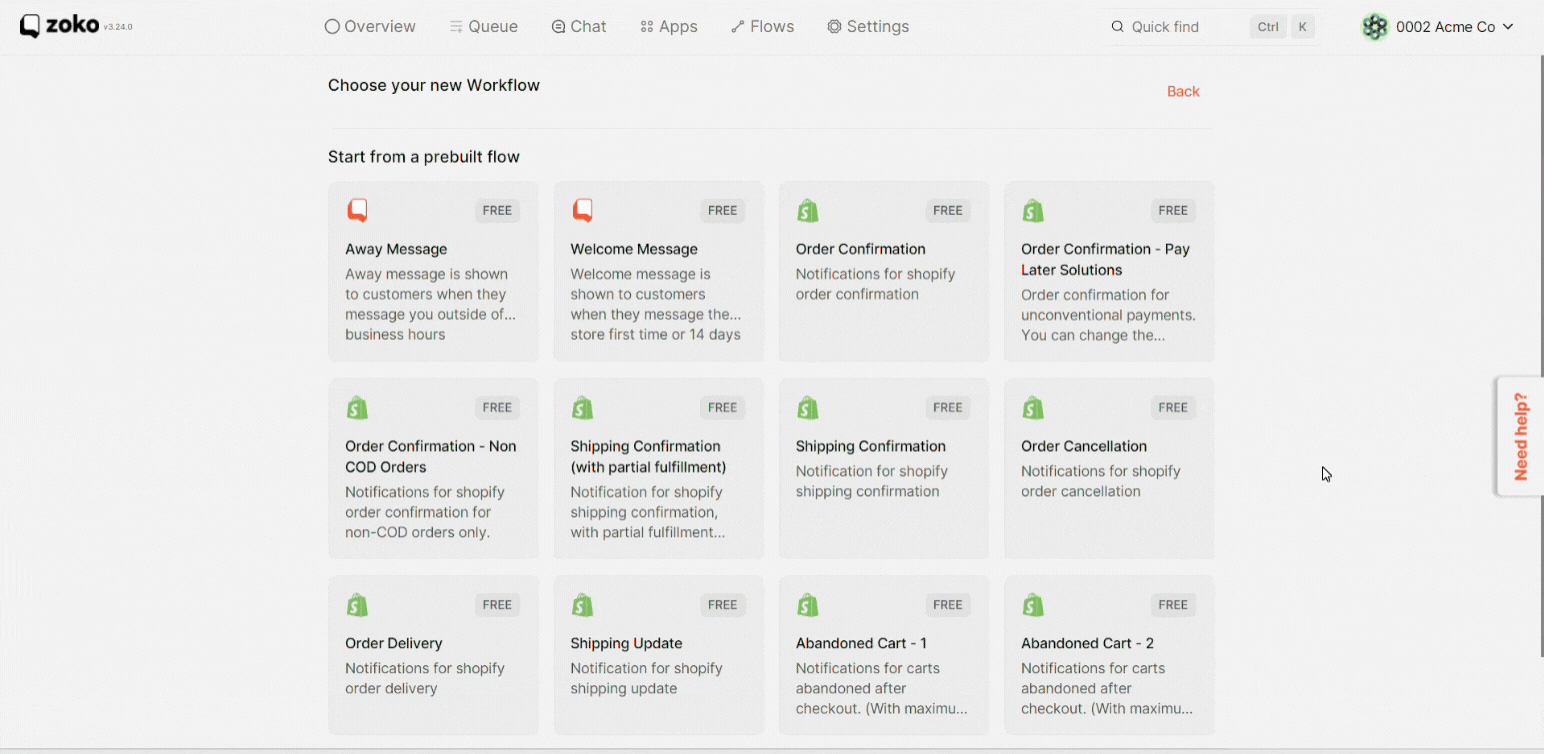Viewport: 1544px width, 754px height.
Task: Click FREE badge on Order Cancellation card
Action: (1173, 407)
